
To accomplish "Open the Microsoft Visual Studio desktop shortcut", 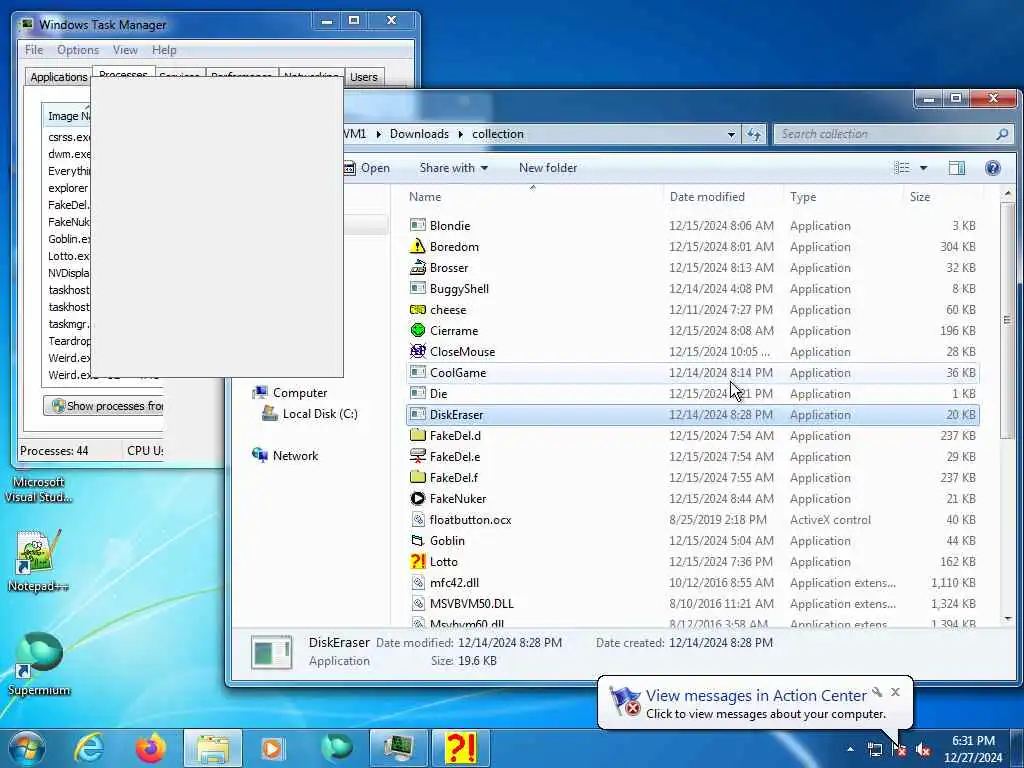I will coord(39,489).
